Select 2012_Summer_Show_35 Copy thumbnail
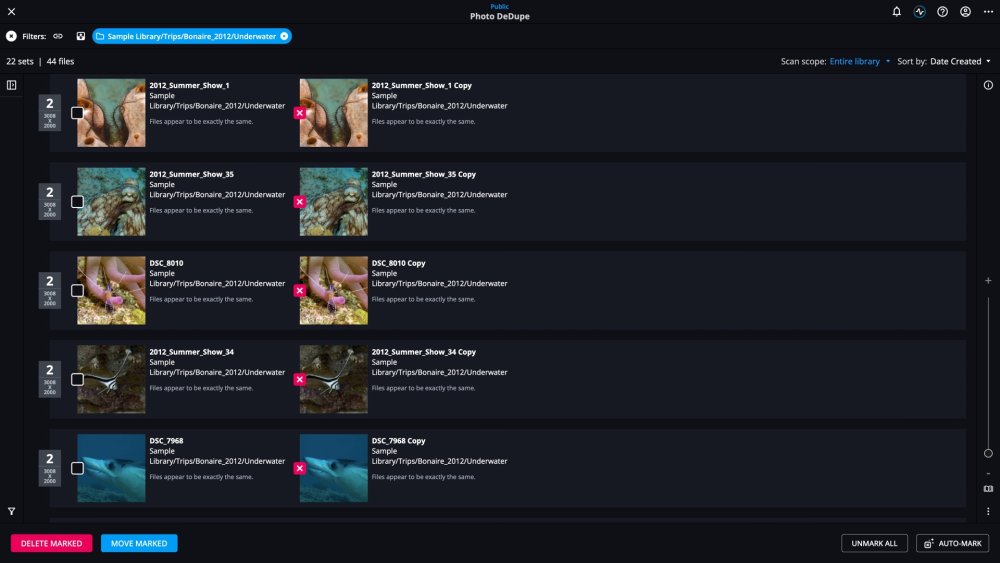The width and height of the screenshot is (1000, 563). click(334, 201)
